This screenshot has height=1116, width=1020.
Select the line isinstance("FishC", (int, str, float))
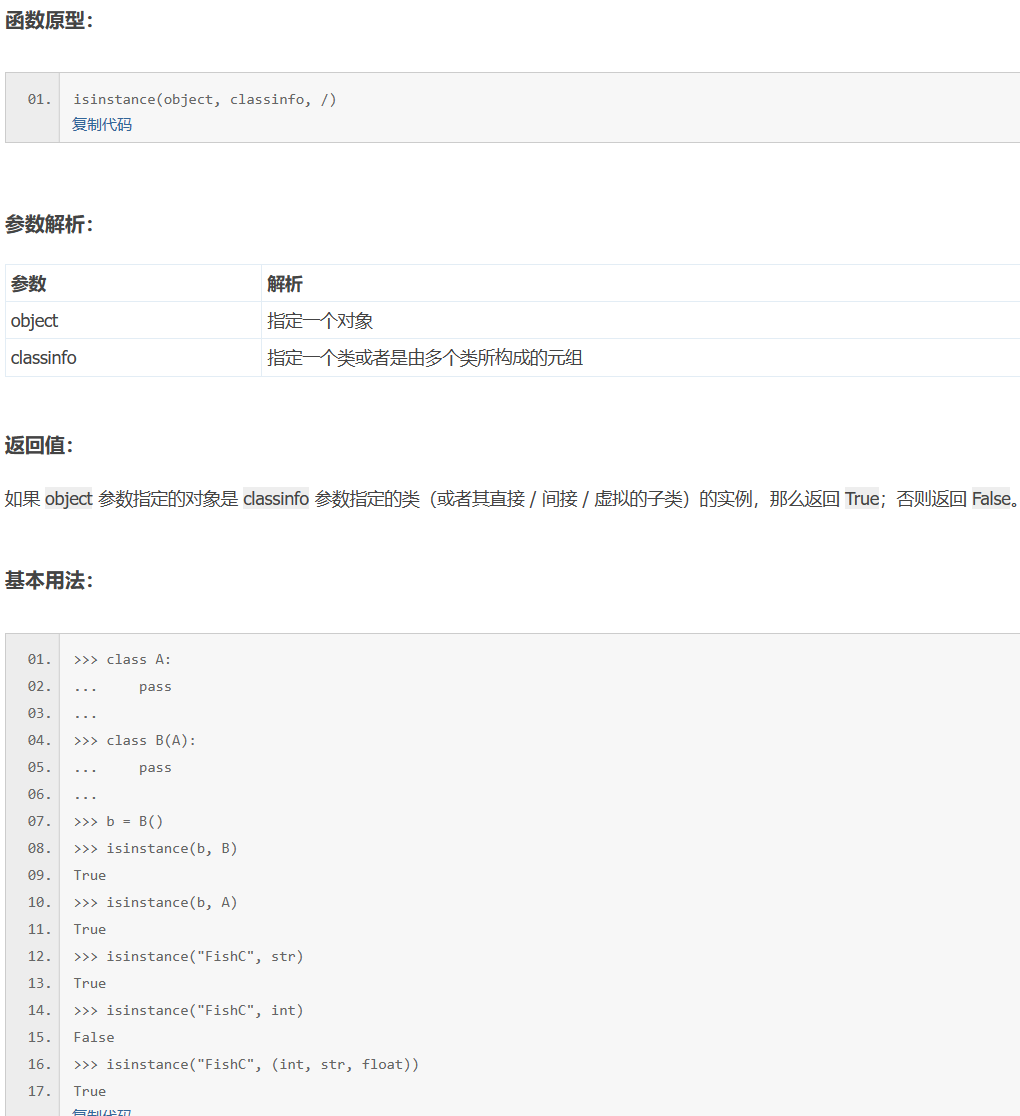246,1064
